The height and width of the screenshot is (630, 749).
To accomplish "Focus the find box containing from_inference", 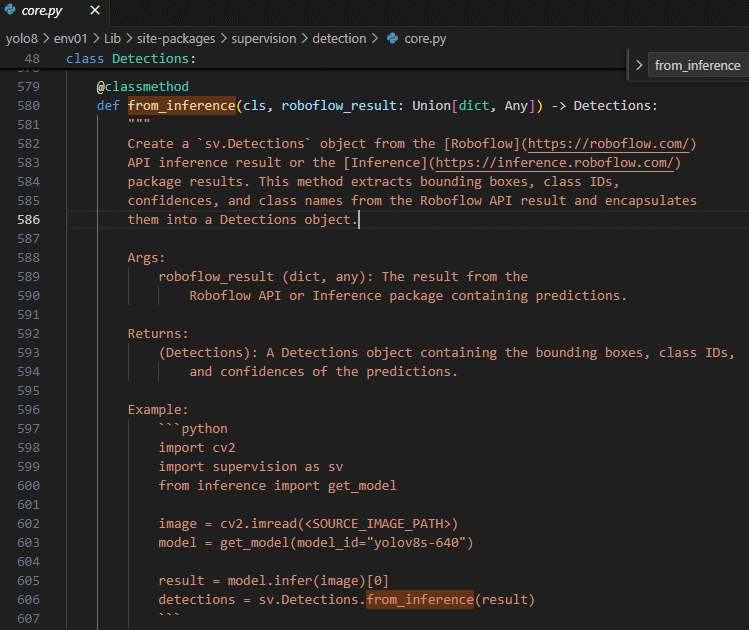I will (698, 65).
